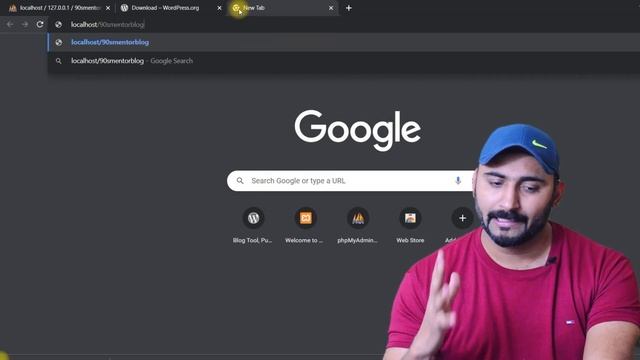
Task: Open the Welcome to XAMPP shortcut
Action: (305, 225)
